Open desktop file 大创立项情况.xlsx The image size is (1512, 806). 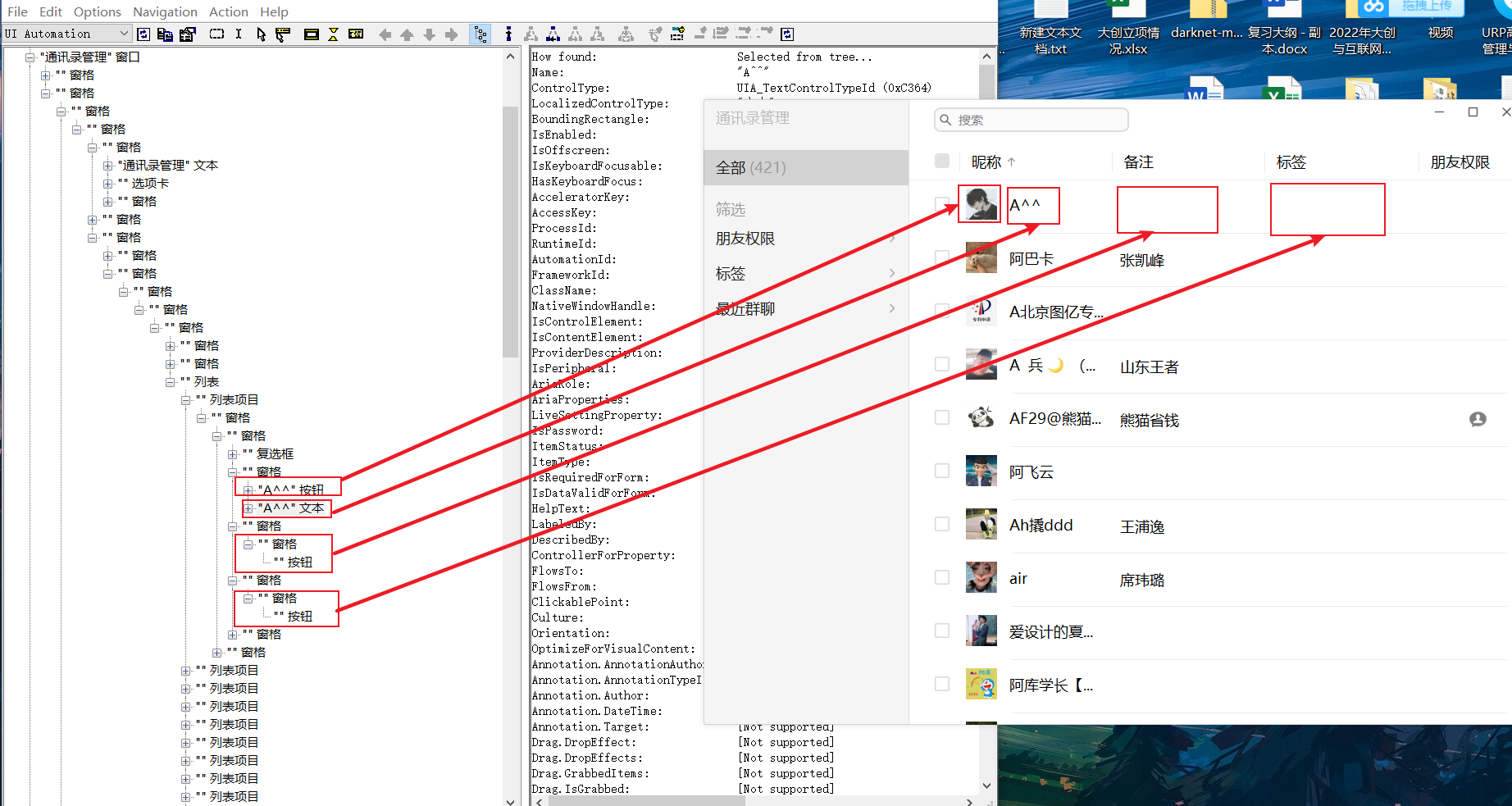point(1128,29)
